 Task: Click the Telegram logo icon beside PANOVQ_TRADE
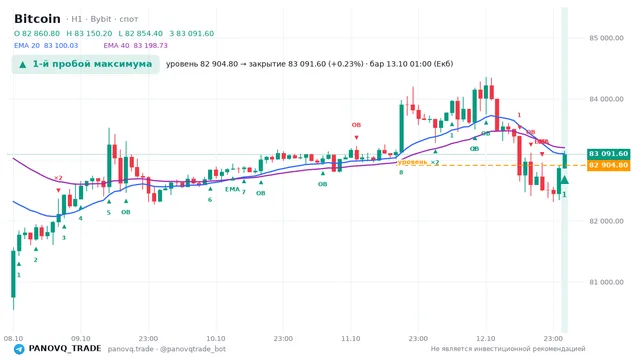19,349
